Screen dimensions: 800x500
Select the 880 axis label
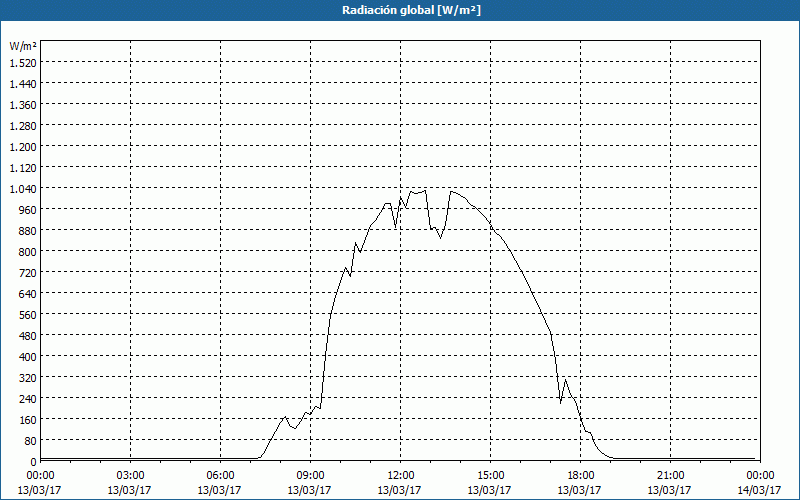28,231
